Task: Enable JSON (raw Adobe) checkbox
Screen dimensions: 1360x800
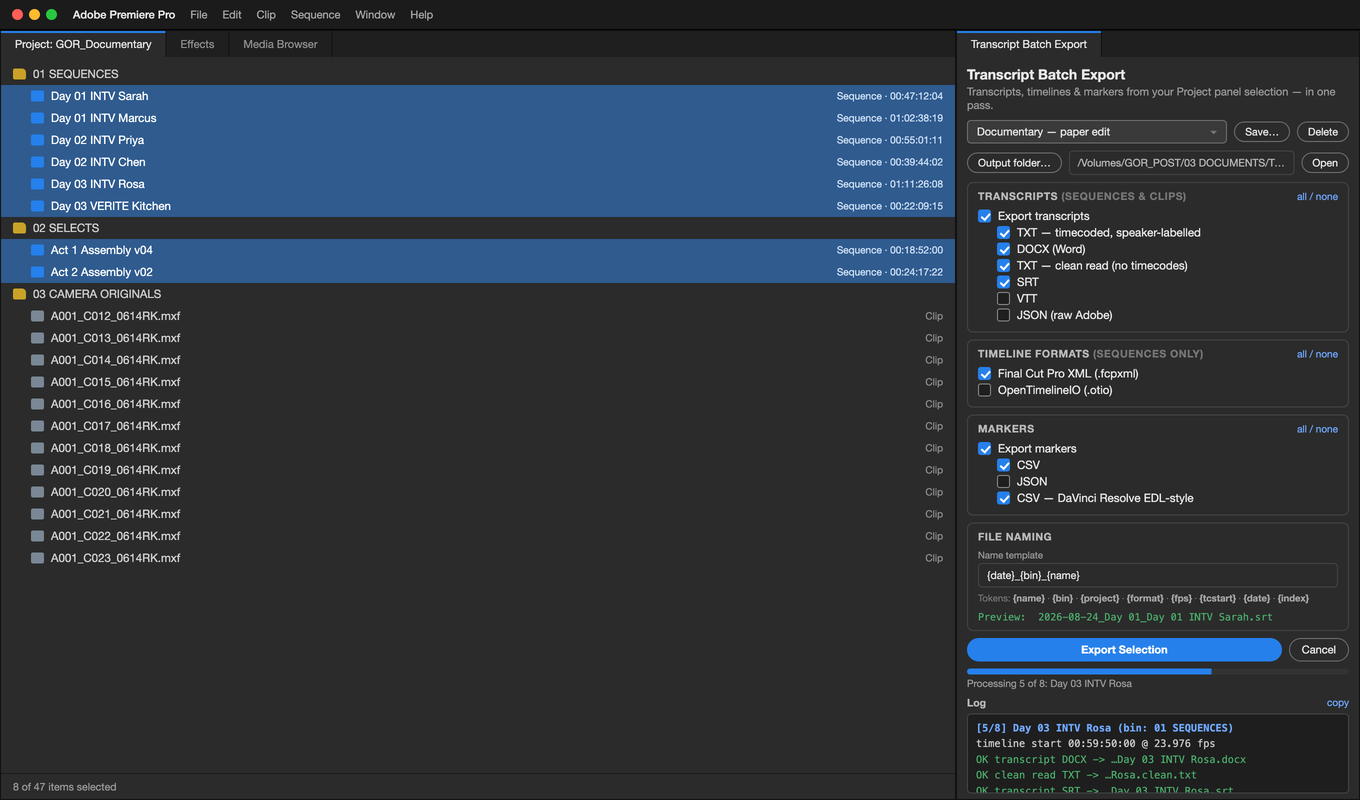Action: click(1004, 315)
